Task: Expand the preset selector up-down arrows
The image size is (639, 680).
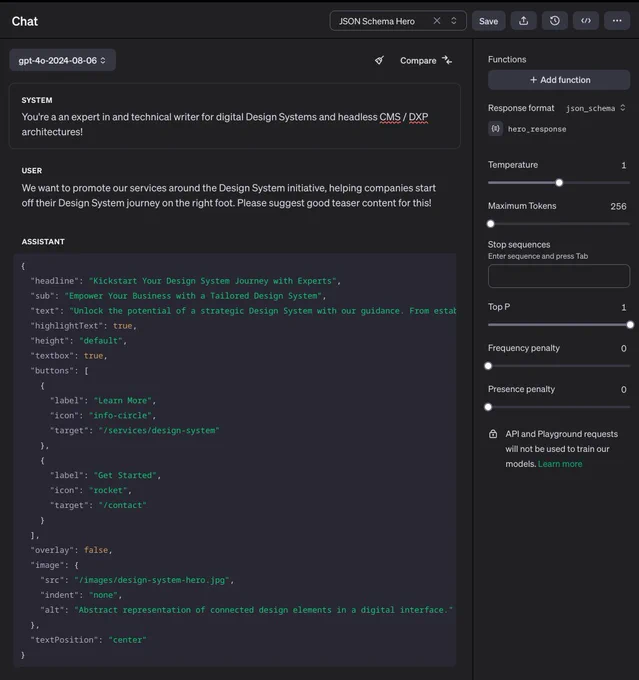Action: point(453,21)
